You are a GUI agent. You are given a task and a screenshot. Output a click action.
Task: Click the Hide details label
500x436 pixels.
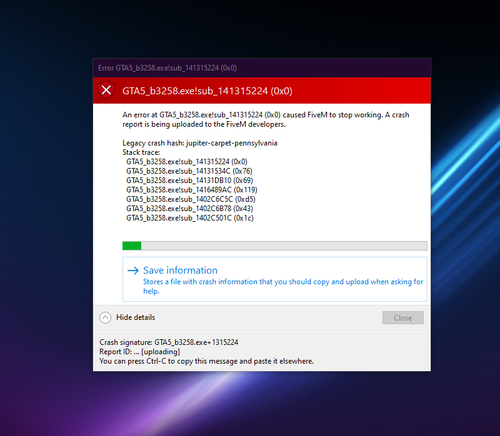click(x=136, y=317)
